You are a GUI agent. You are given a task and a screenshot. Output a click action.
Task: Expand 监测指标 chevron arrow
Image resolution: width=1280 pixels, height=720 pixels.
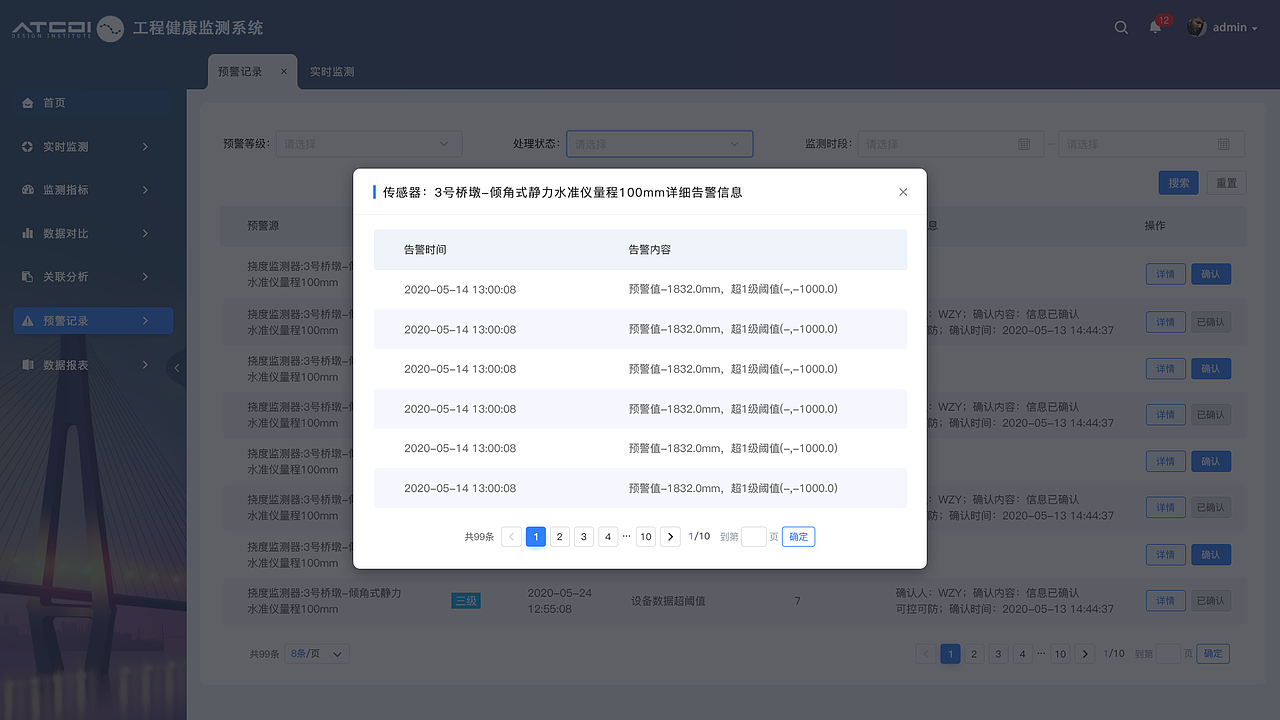pyautogui.click(x=145, y=190)
